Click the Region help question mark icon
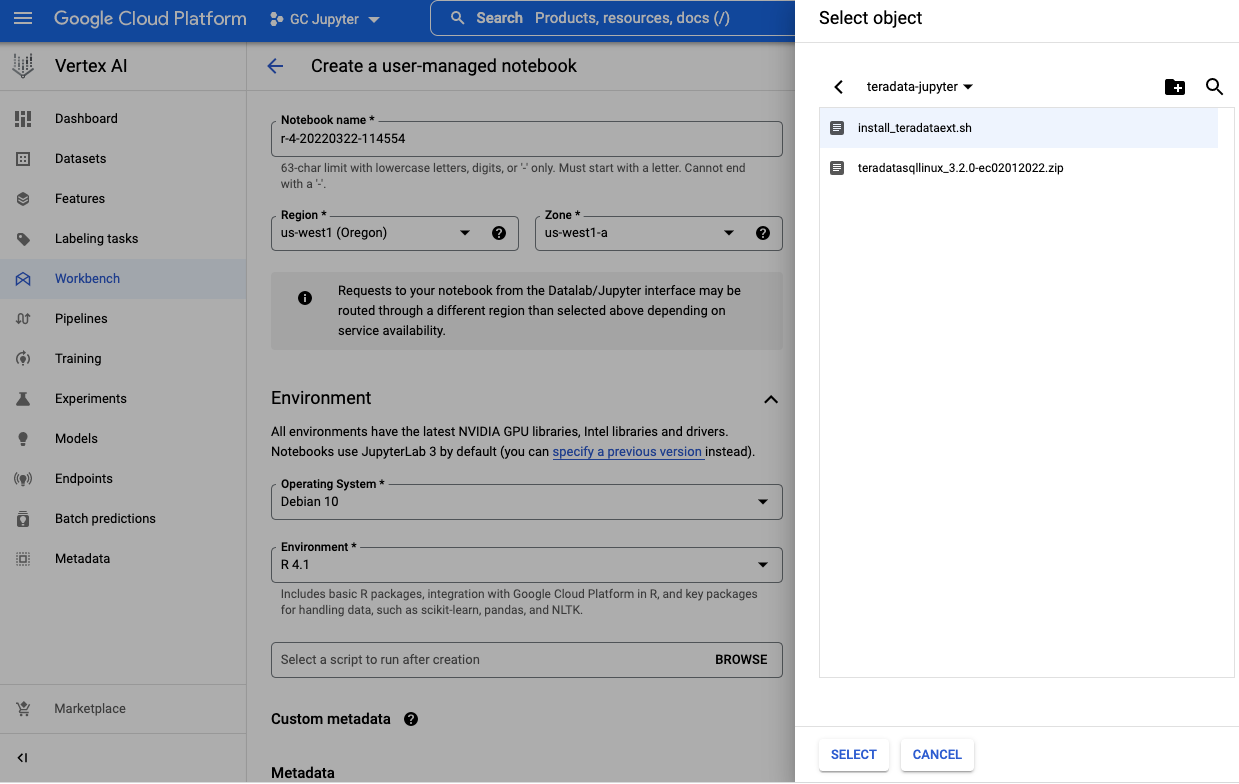Screen dimensions: 1239x784 coord(499,233)
